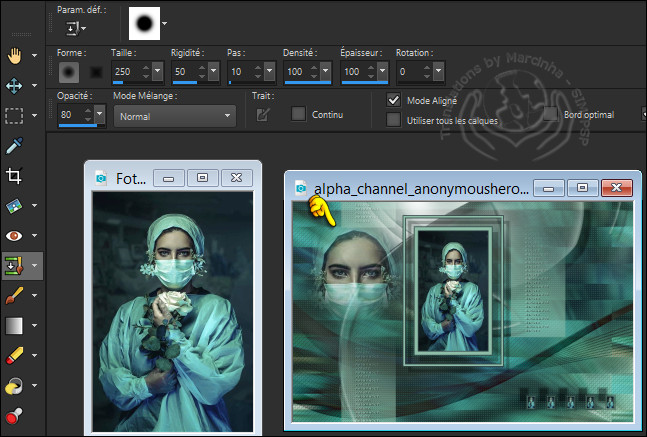Open the Param. déf. presets dropdown

click(x=74, y=28)
